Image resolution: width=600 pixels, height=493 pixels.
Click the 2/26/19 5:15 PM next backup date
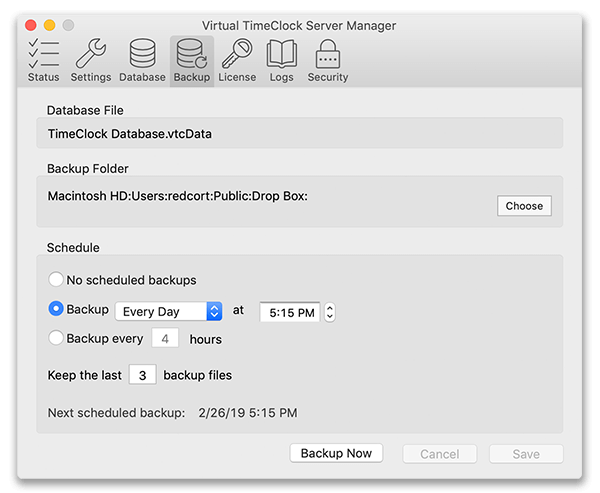point(248,413)
